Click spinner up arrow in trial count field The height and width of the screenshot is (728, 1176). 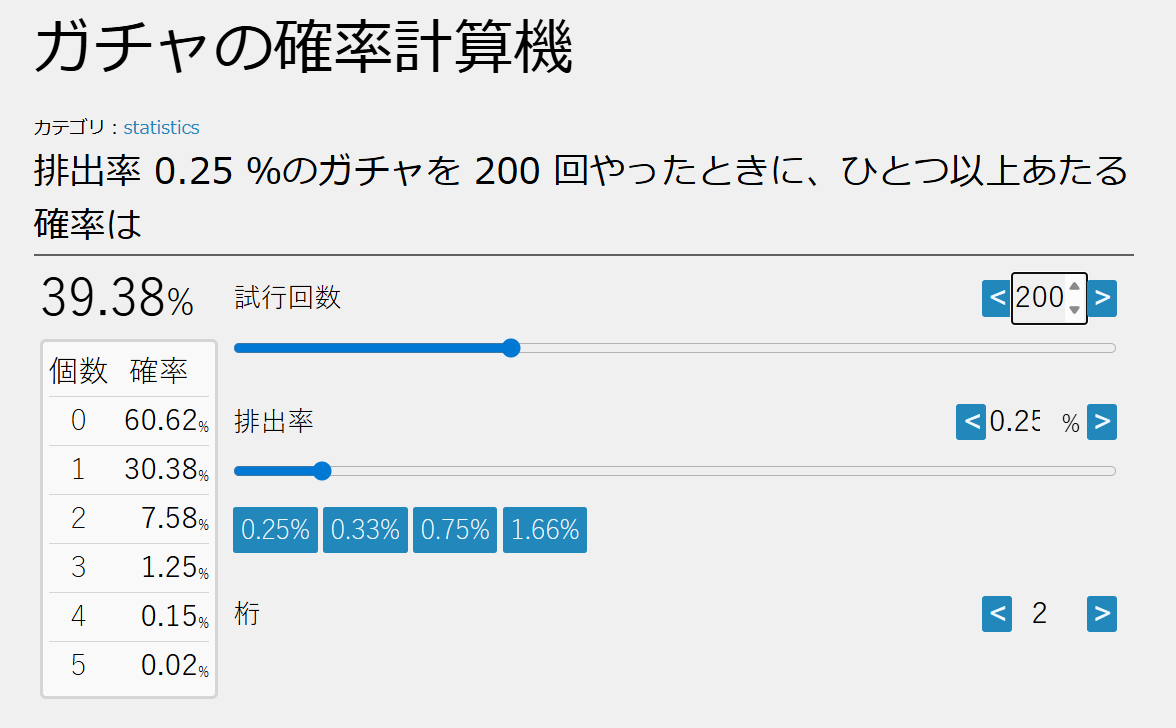click(1074, 287)
